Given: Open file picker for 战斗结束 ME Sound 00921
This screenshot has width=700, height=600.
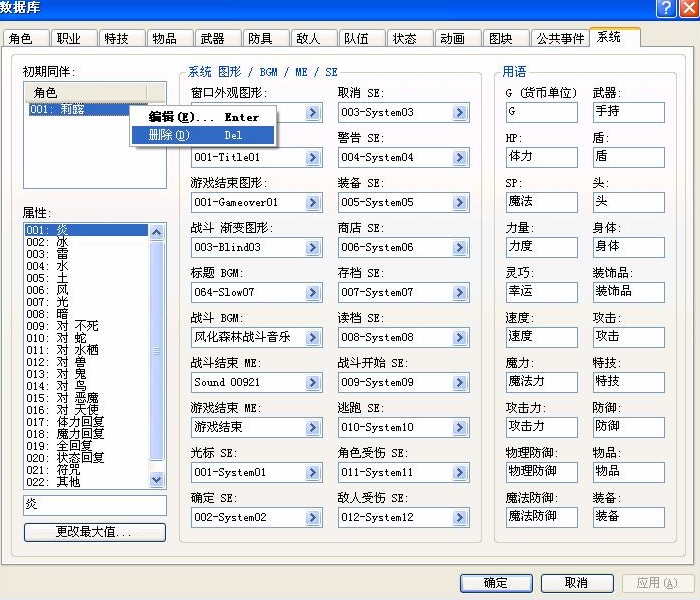Looking at the screenshot, I should coord(313,383).
